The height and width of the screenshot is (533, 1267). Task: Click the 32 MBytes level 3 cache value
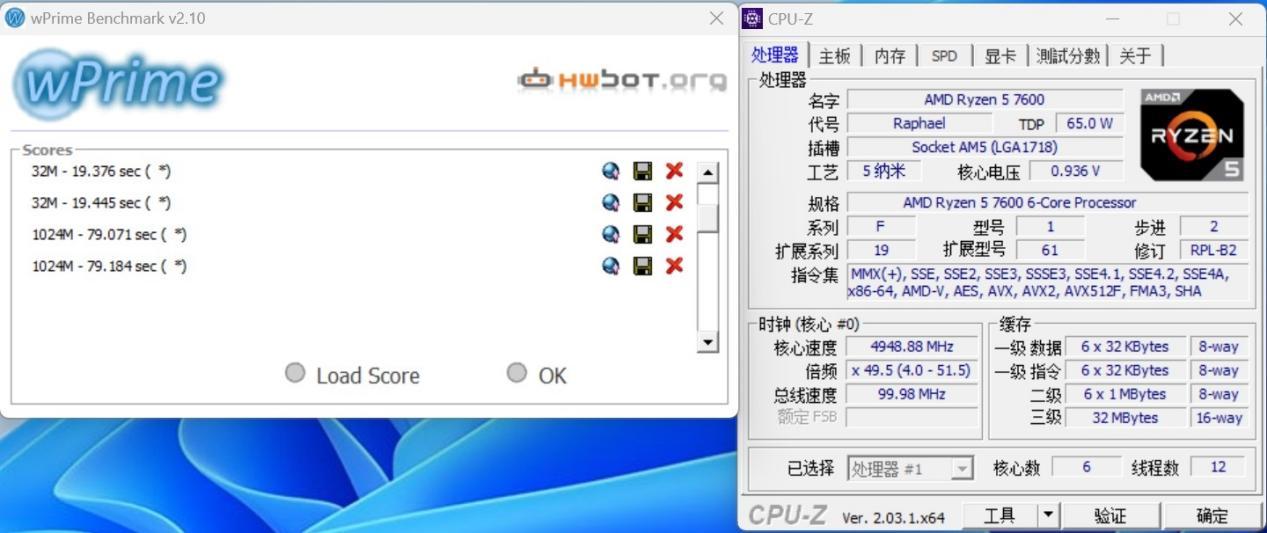[x=1125, y=417]
